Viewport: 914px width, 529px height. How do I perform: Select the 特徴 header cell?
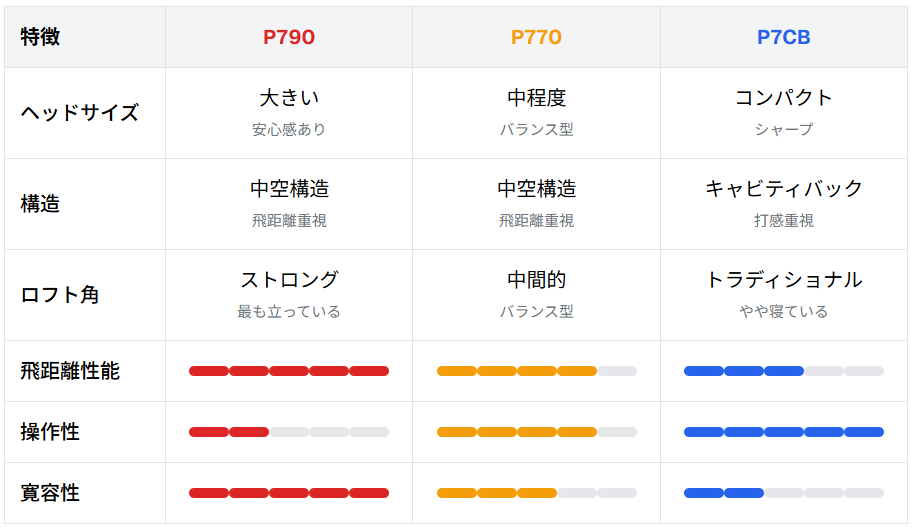point(40,37)
